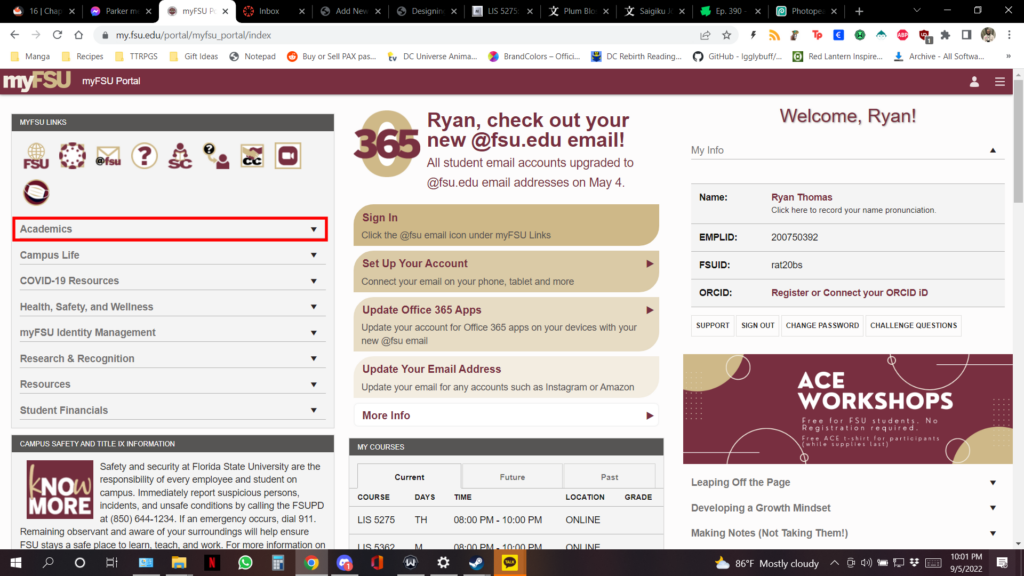1024x576 pixels.
Task: Expand the Set Up Your Account item
Action: [x=506, y=272]
